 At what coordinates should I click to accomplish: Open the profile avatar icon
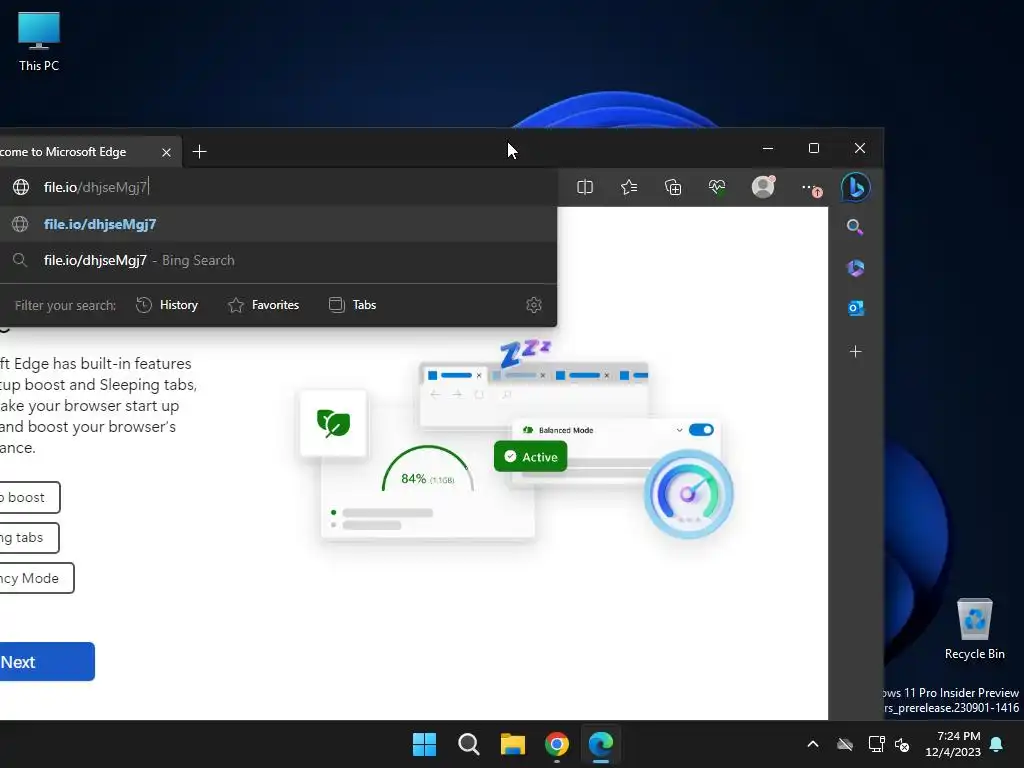point(763,187)
